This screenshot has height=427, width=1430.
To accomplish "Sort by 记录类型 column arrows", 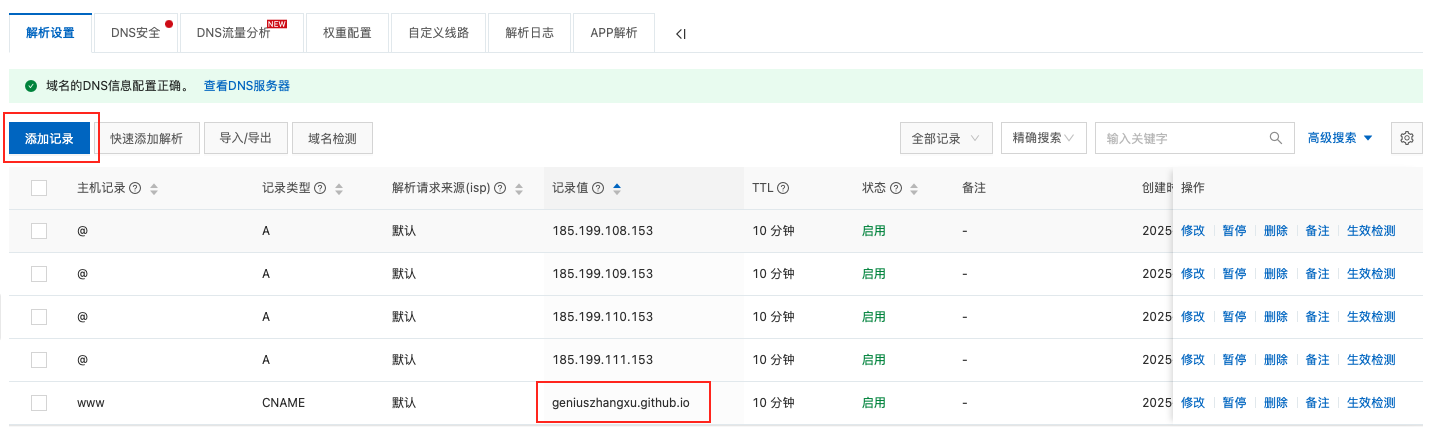I will tap(339, 189).
